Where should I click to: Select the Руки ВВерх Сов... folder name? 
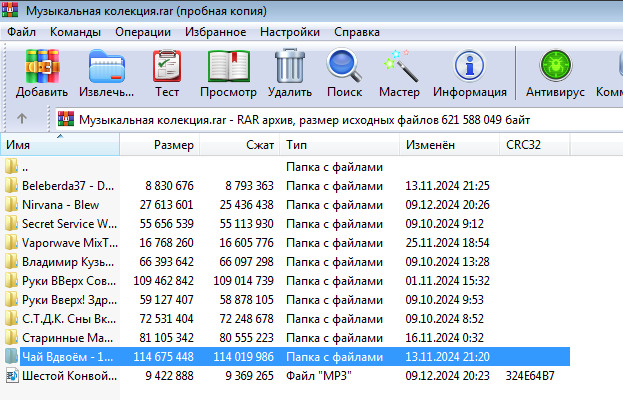69,280
